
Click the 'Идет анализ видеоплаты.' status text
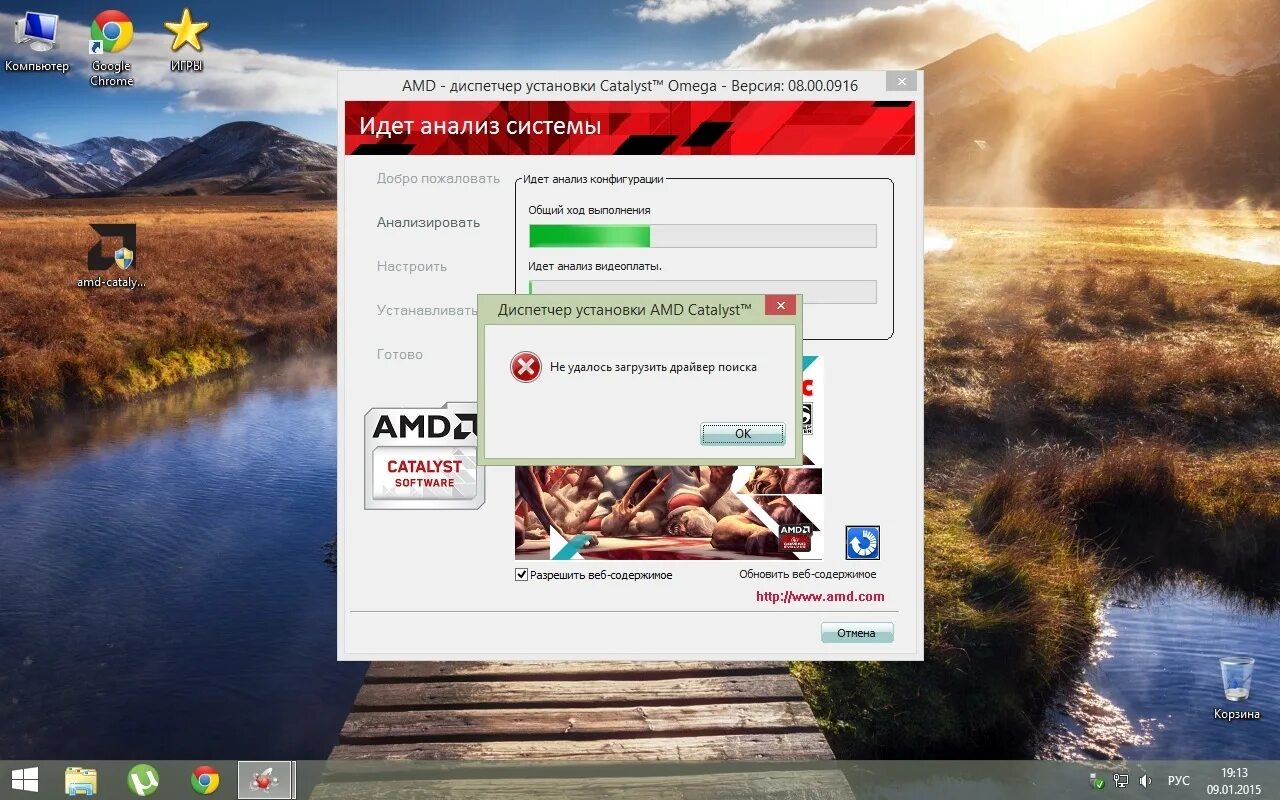596,266
